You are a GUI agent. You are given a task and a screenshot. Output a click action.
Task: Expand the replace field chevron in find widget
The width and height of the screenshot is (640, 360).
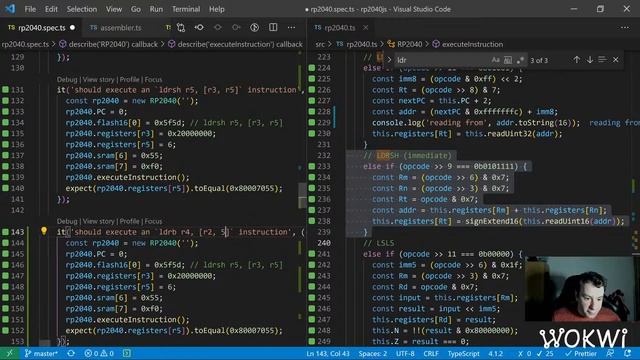[x=389, y=60]
